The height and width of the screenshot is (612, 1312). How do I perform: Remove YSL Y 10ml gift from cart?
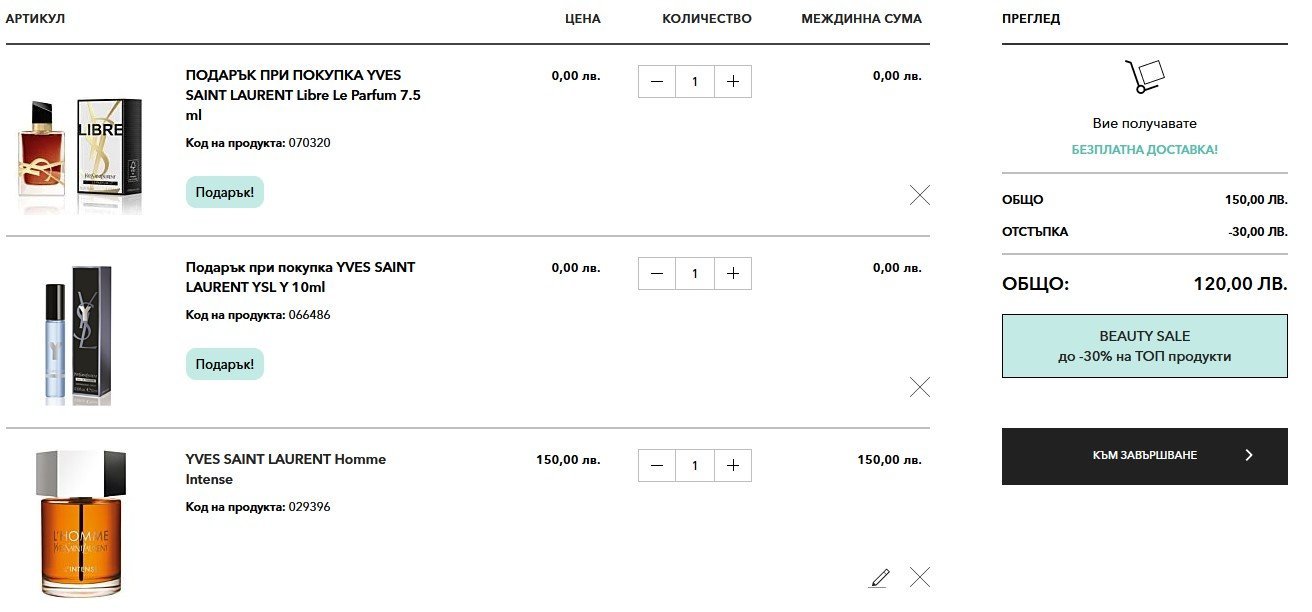(920, 387)
